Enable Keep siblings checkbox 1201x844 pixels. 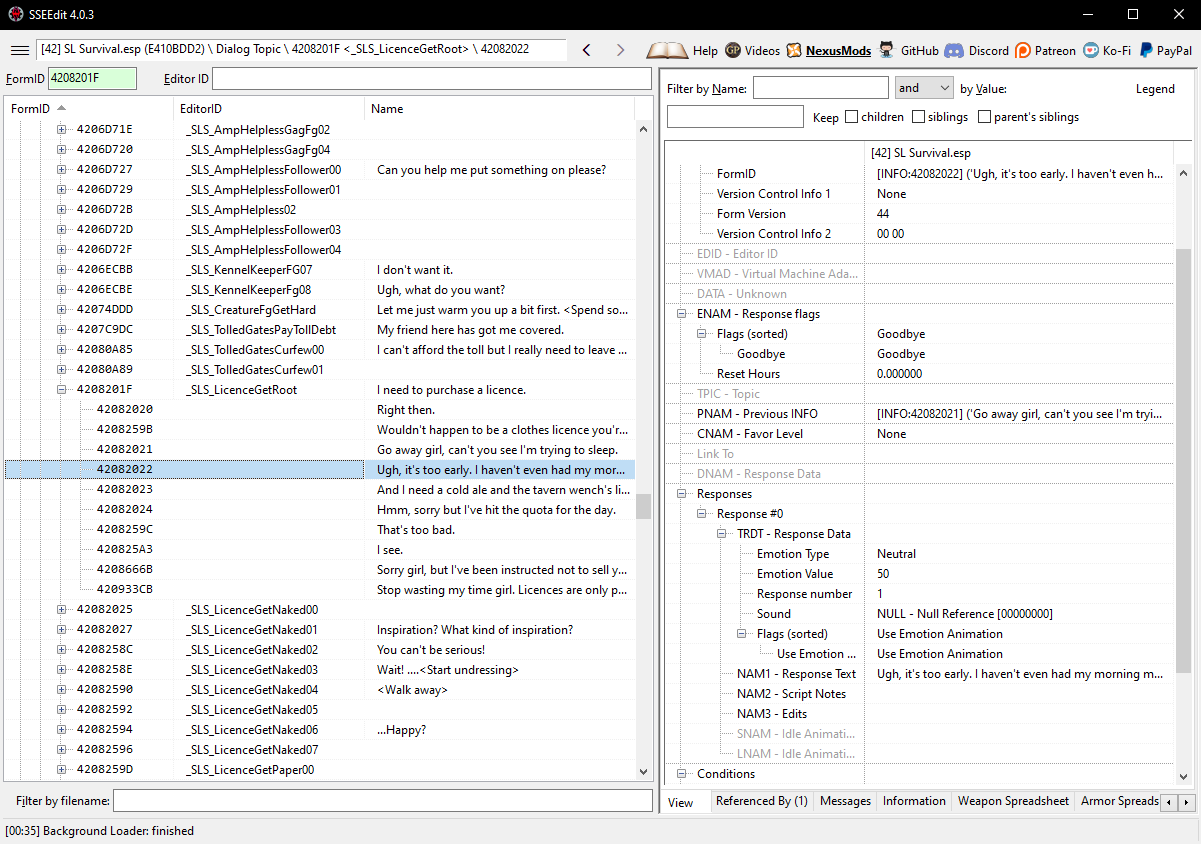919,117
